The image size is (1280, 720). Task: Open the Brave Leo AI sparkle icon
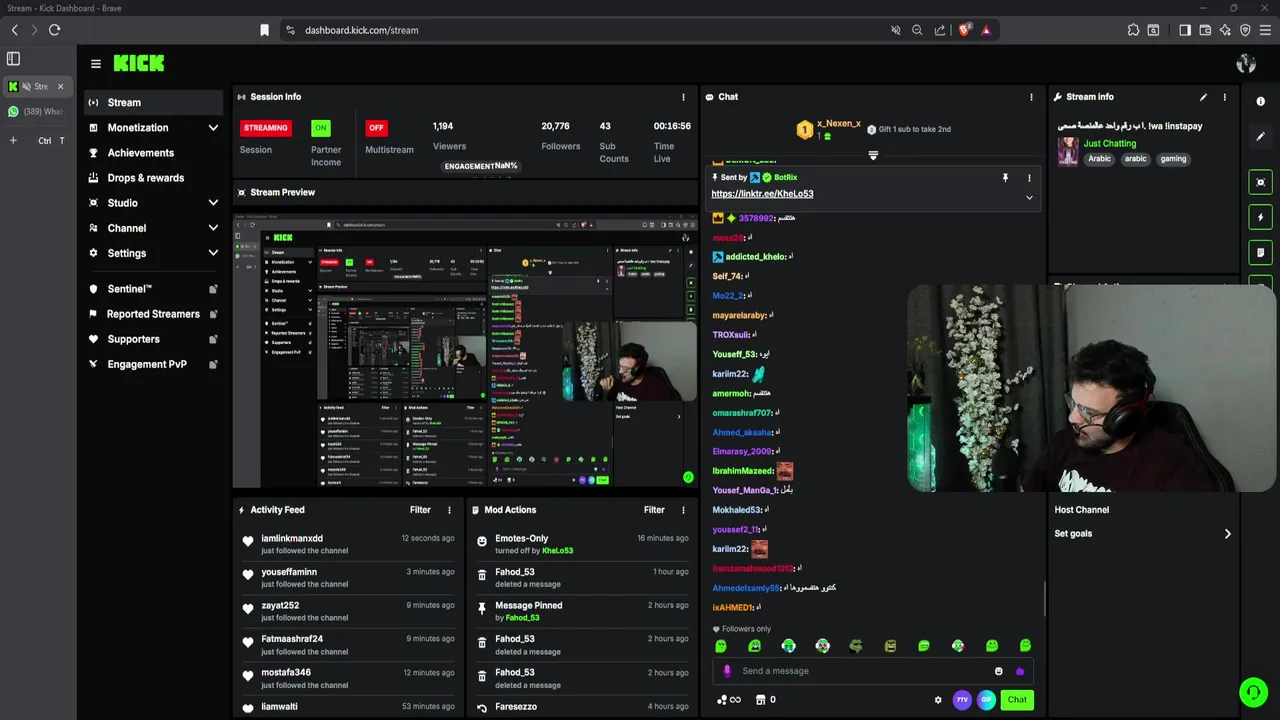point(1225,30)
